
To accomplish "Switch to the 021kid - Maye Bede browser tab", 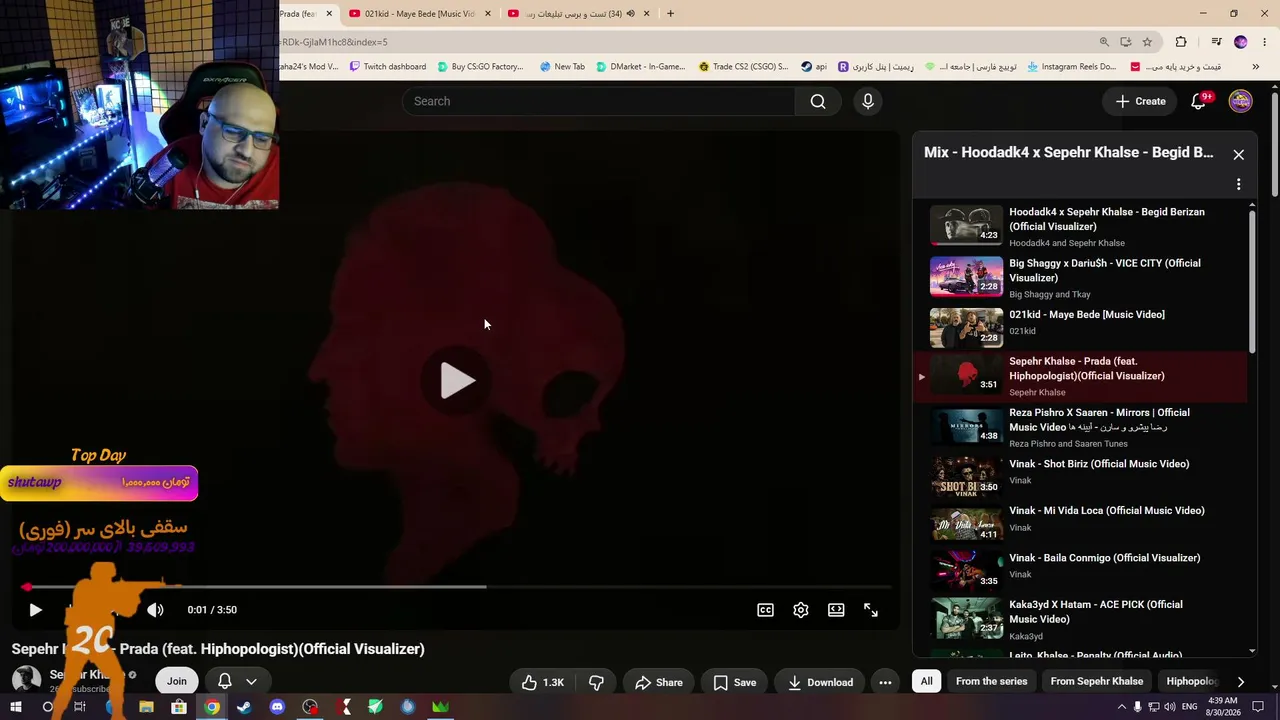I will 417,13.
